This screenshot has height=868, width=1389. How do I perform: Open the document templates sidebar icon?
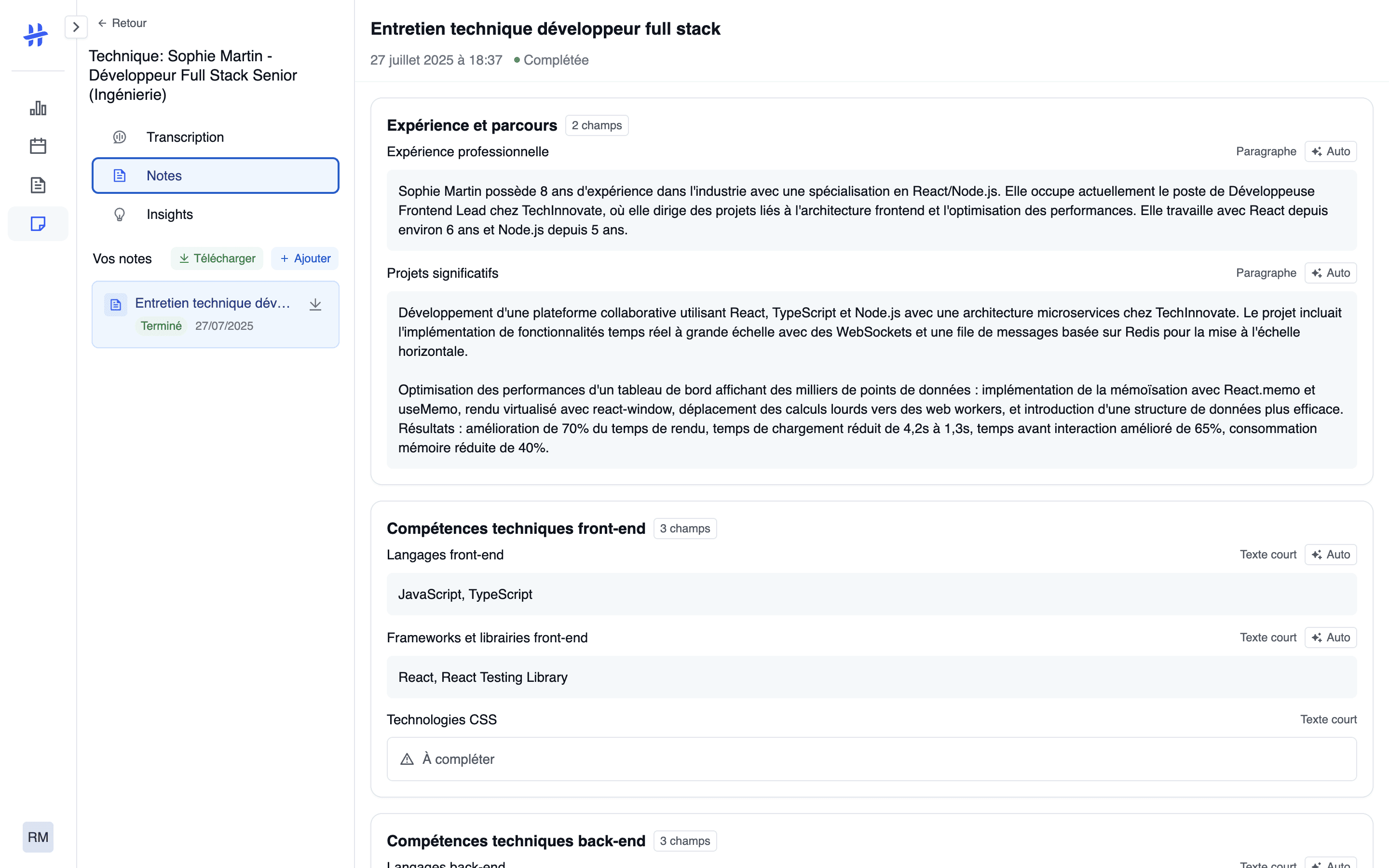38,185
